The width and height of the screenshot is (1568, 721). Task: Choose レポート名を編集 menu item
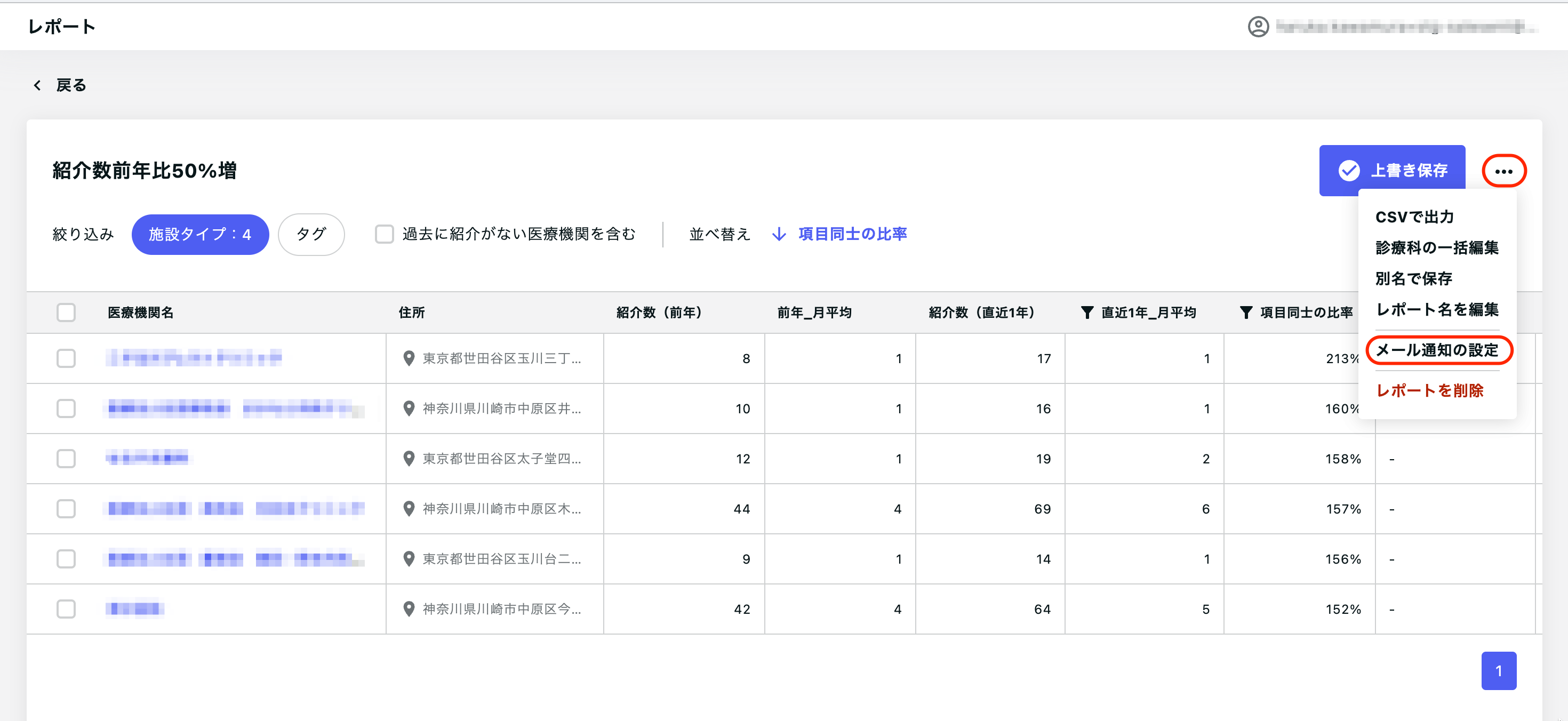click(x=1437, y=310)
